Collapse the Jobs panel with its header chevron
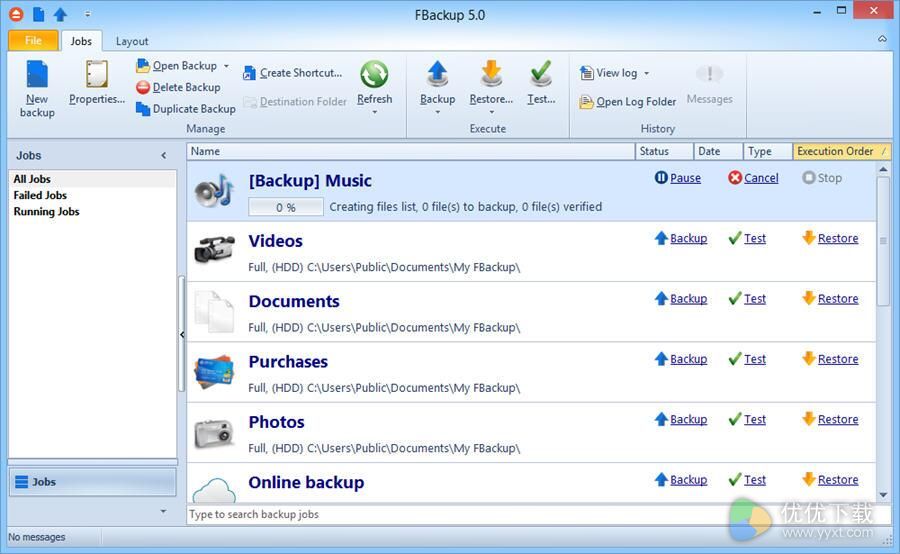Image resolution: width=900 pixels, height=554 pixels. [164, 156]
